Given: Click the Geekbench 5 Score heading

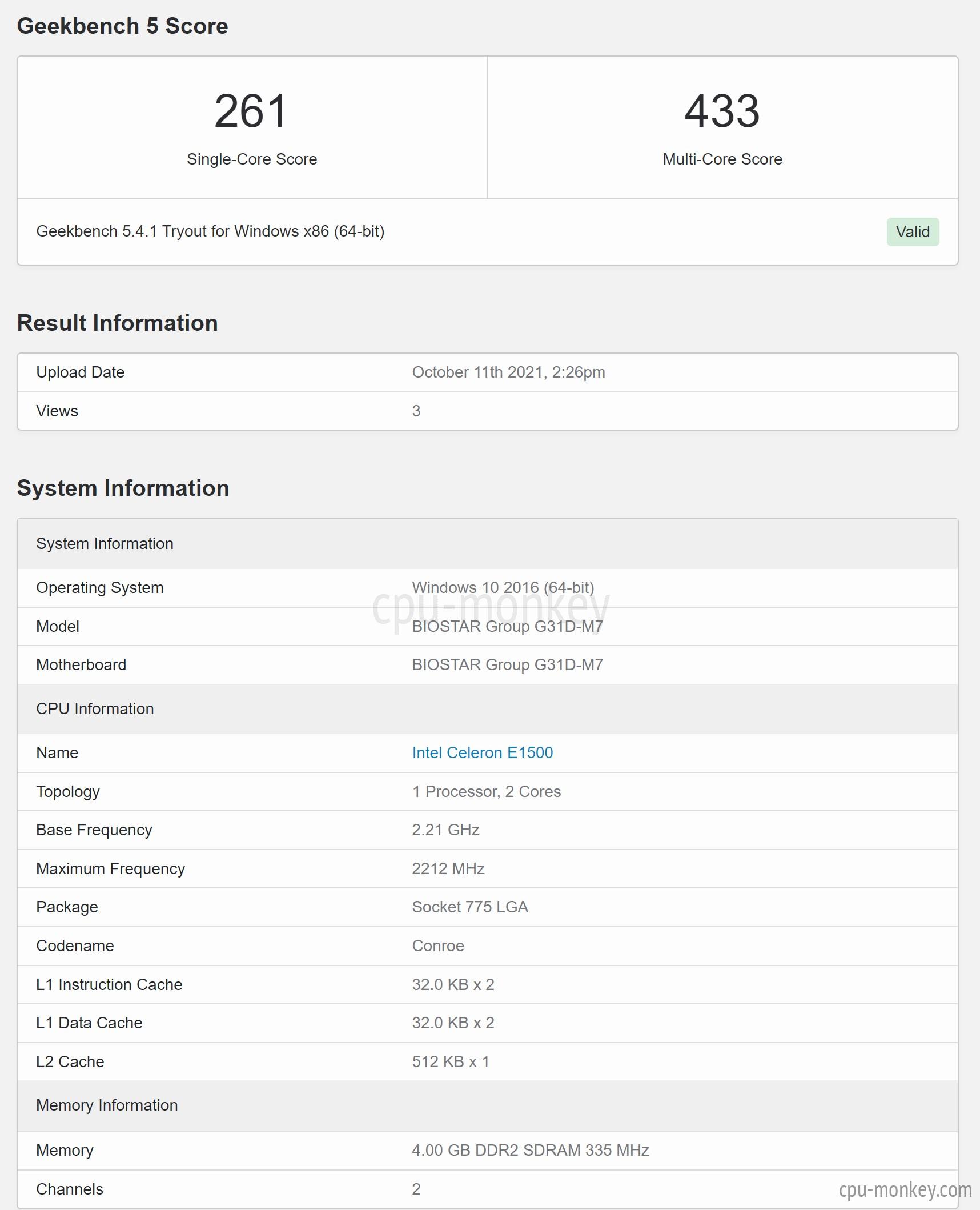Looking at the screenshot, I should (x=122, y=26).
